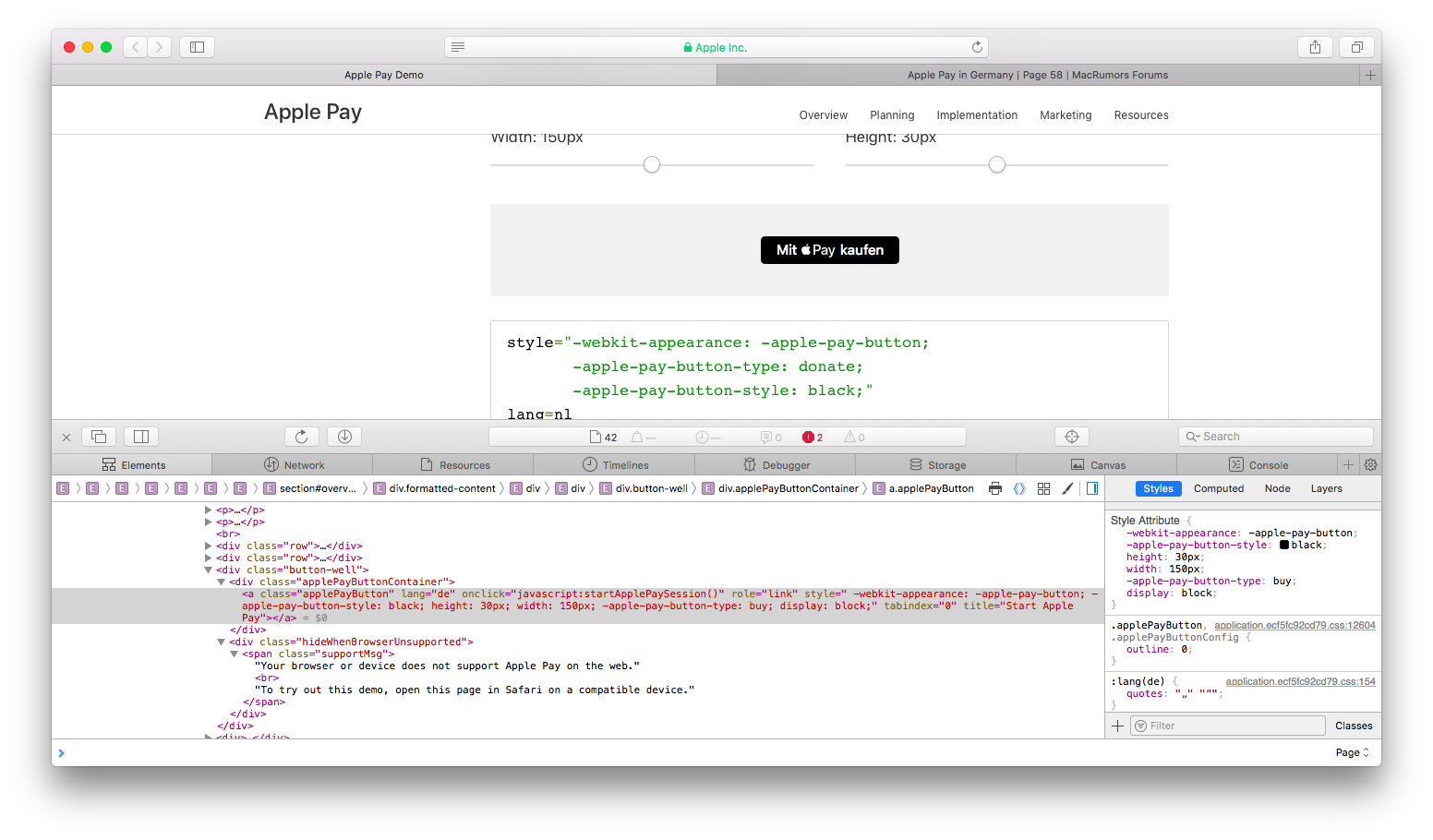This screenshot has height=840, width=1433.
Task: Show all Safari tabs overview
Action: click(x=1356, y=47)
